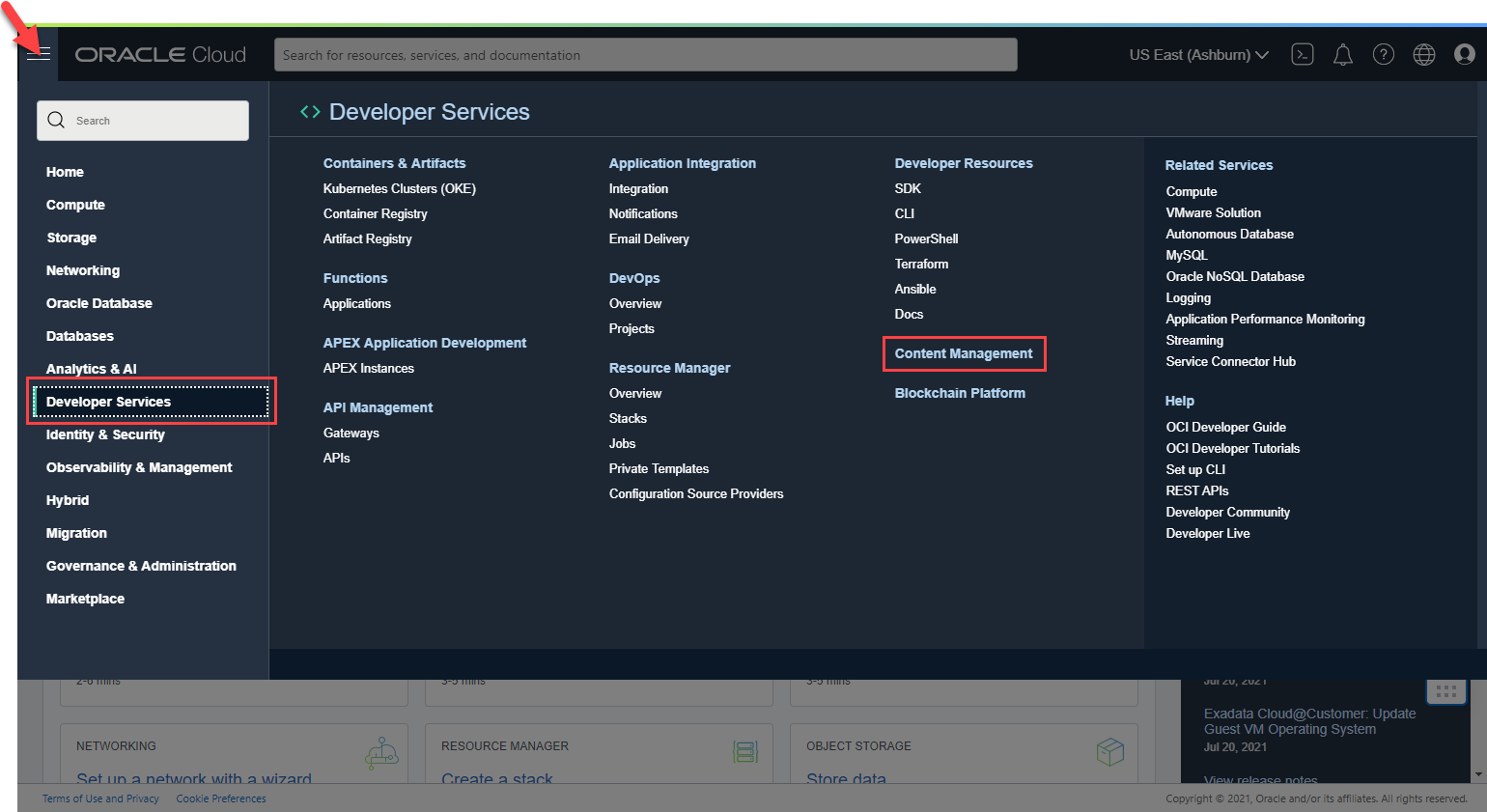Select Storage in the navigation menu
The image size is (1487, 812).
(71, 238)
